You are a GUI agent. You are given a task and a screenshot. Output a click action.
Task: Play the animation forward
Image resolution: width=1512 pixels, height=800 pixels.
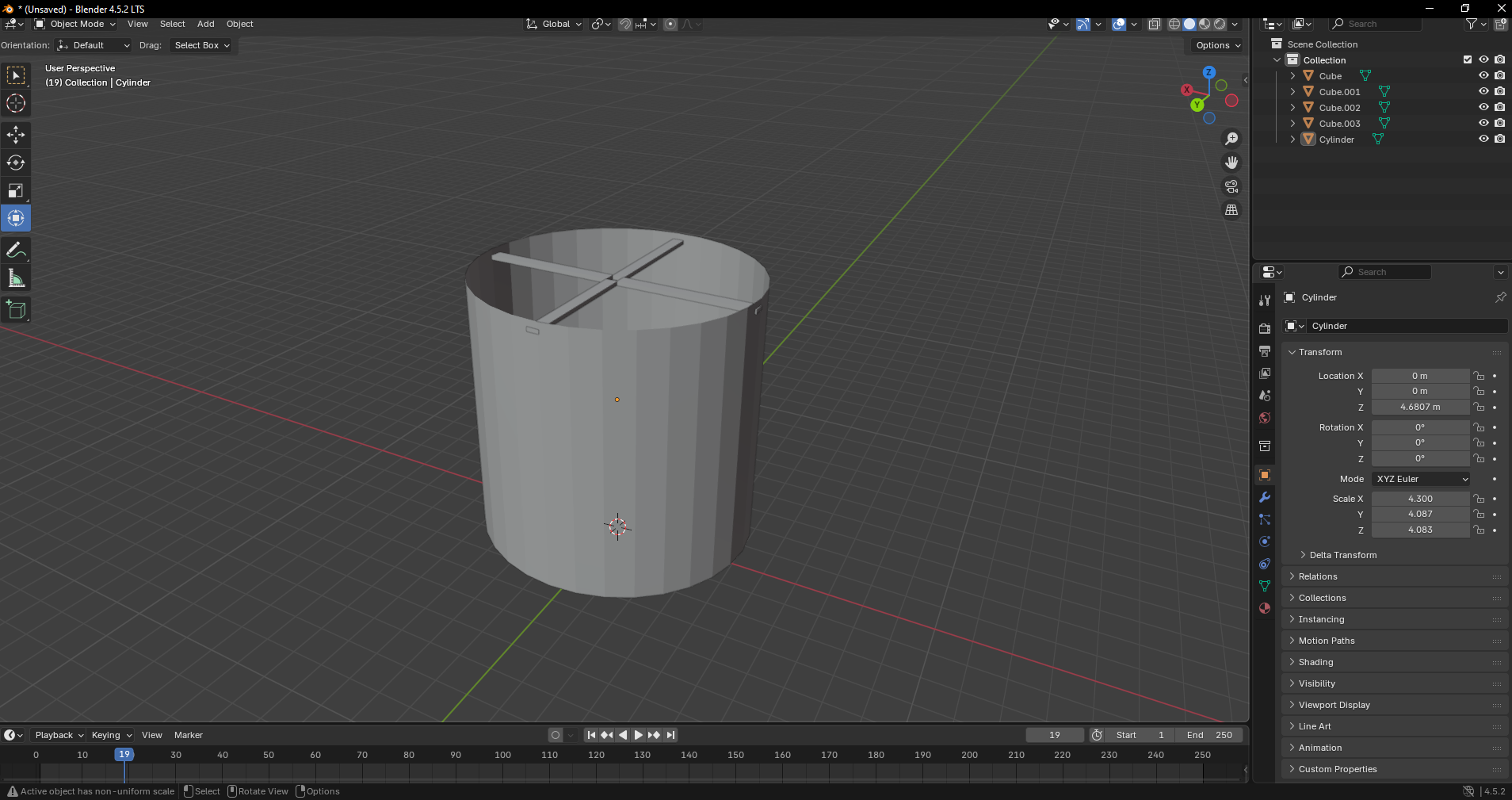click(x=639, y=735)
